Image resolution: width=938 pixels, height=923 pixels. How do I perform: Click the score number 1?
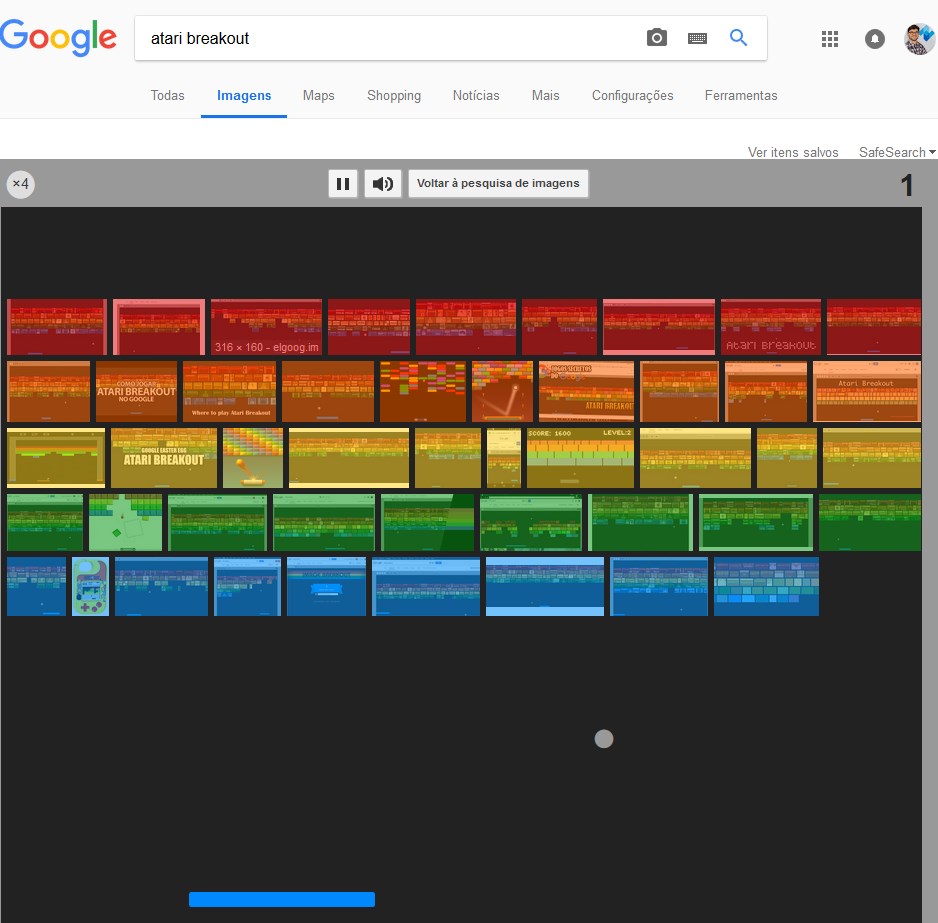[x=907, y=185]
